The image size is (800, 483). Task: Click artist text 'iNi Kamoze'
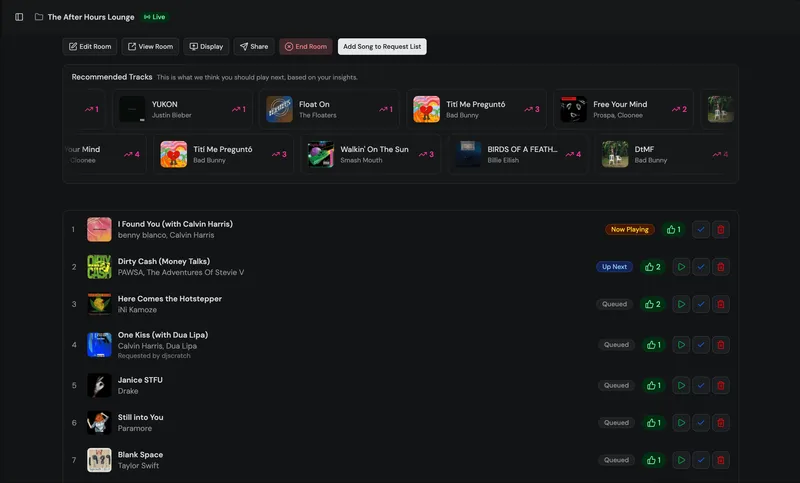pyautogui.click(x=137, y=310)
